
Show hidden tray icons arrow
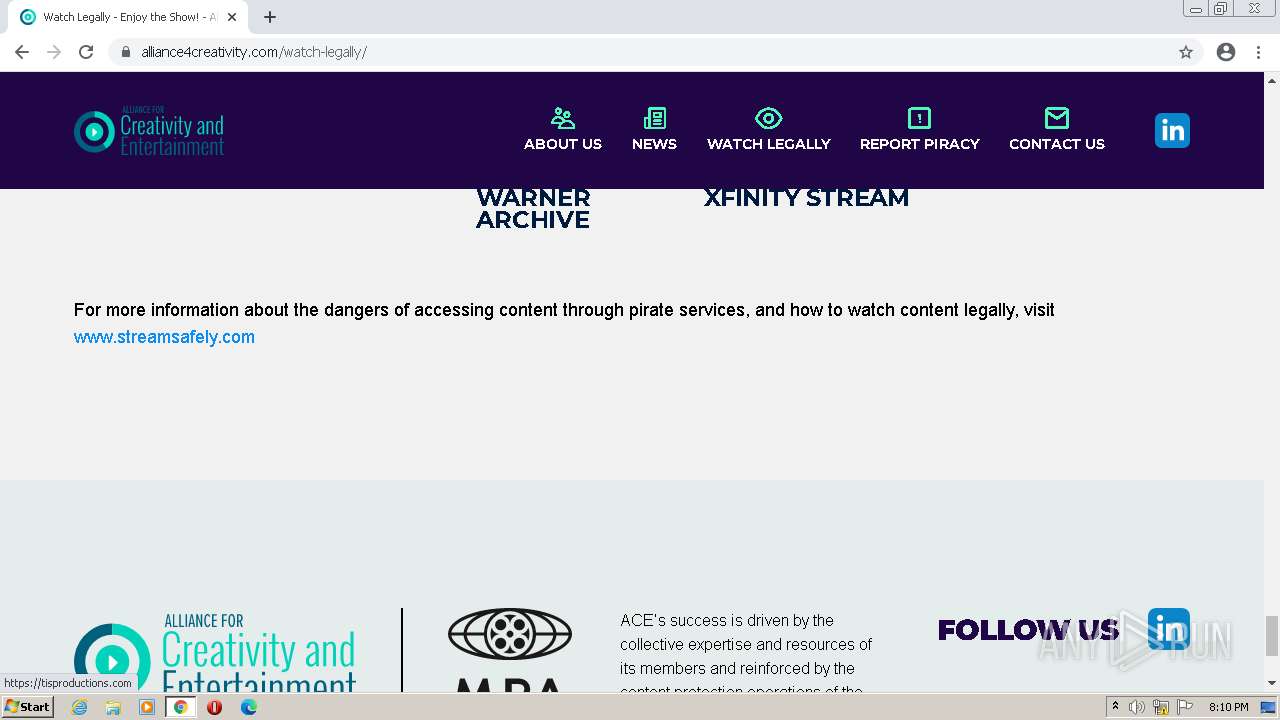coord(1115,706)
